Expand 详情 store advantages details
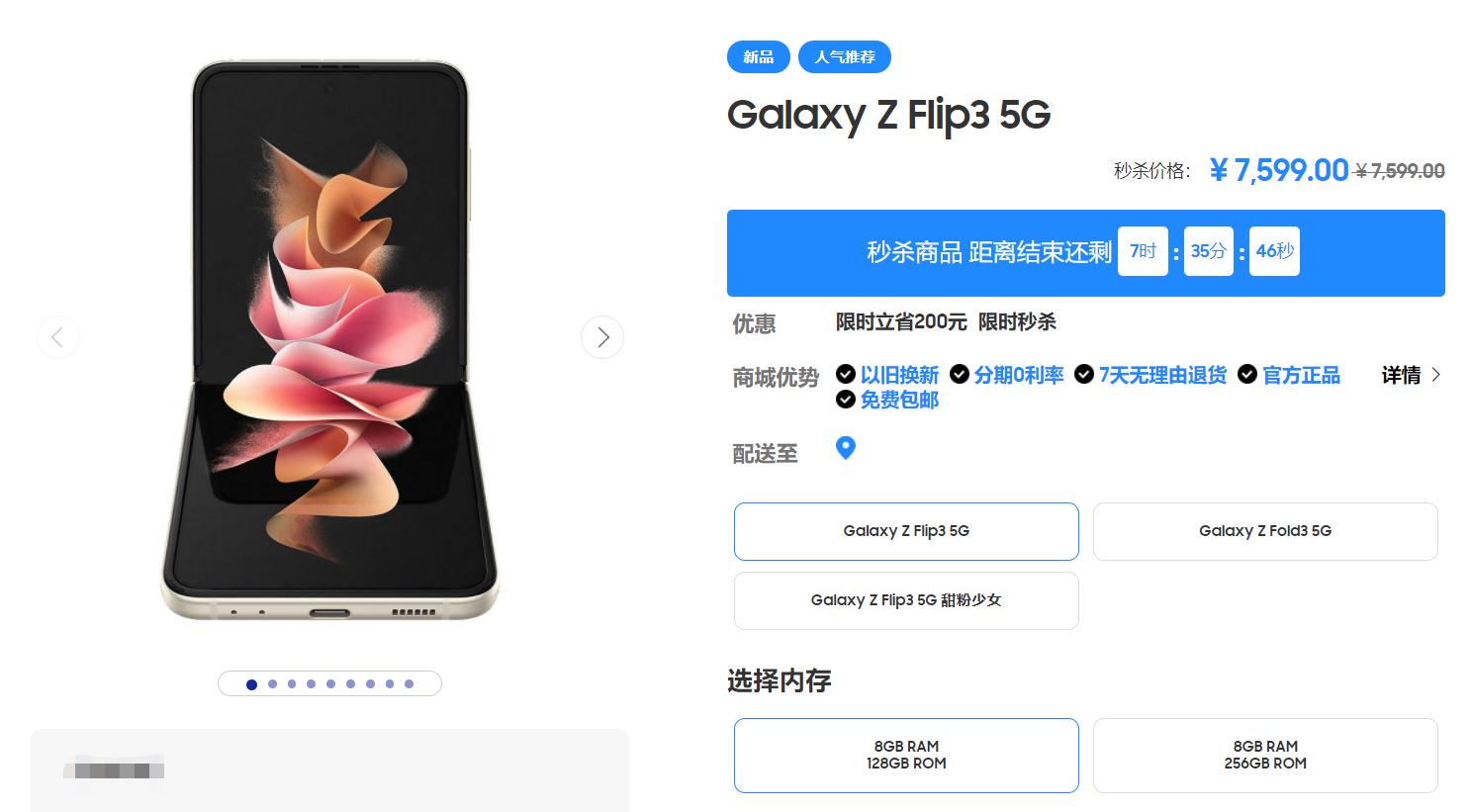Screen dimensions: 1471x812 coord(1412,375)
